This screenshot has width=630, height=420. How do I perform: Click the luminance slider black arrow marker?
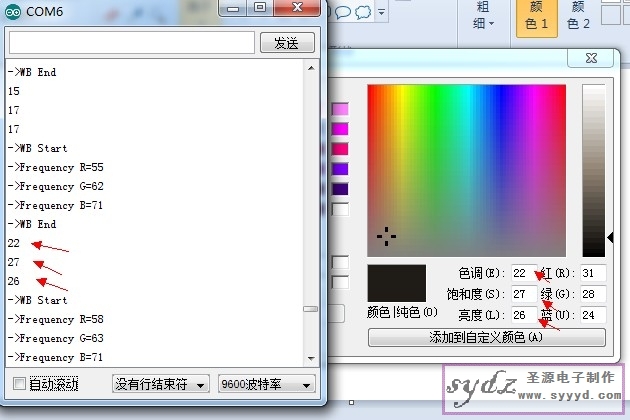point(610,238)
